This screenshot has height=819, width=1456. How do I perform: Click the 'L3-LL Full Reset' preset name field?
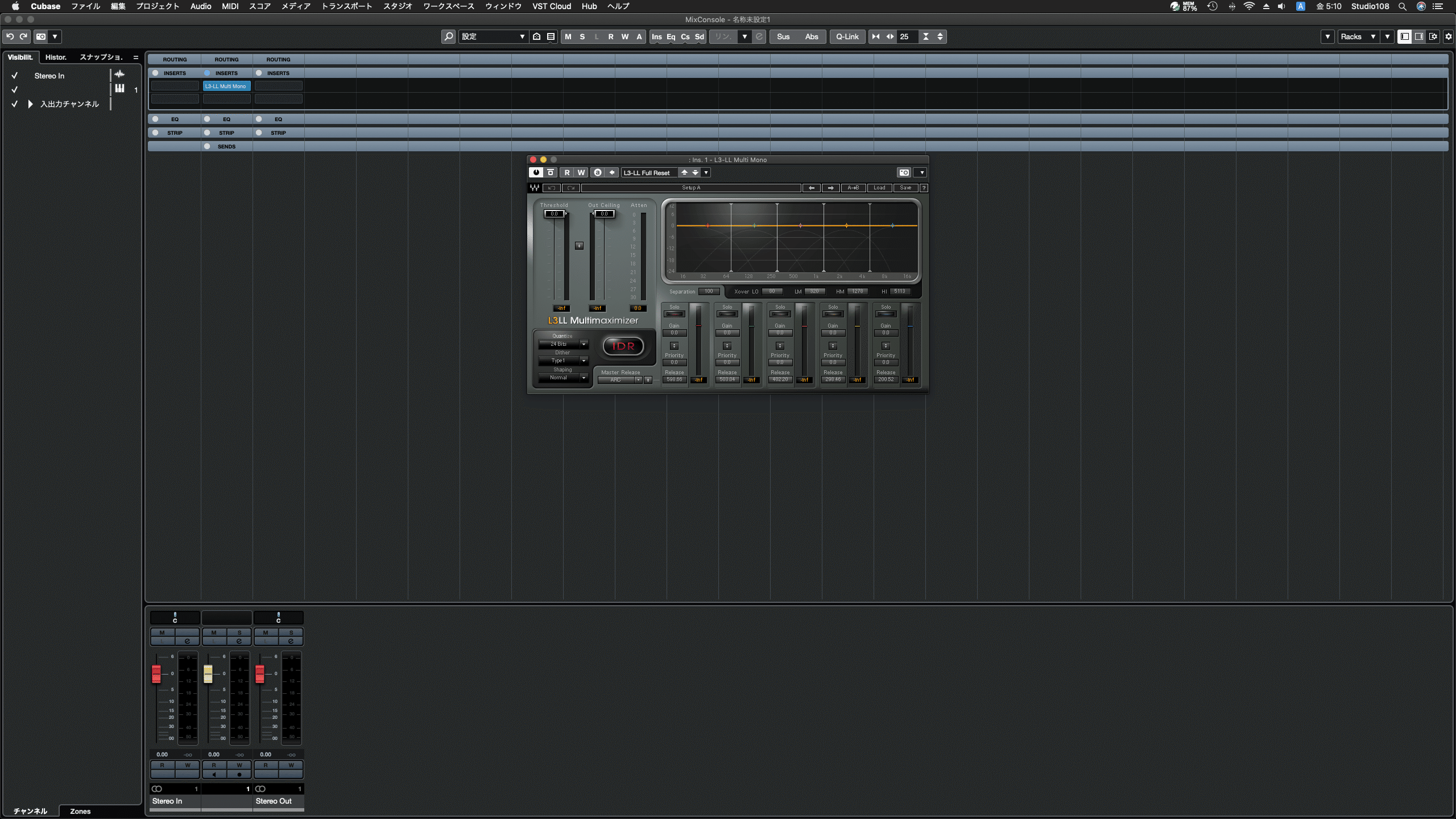pos(648,172)
